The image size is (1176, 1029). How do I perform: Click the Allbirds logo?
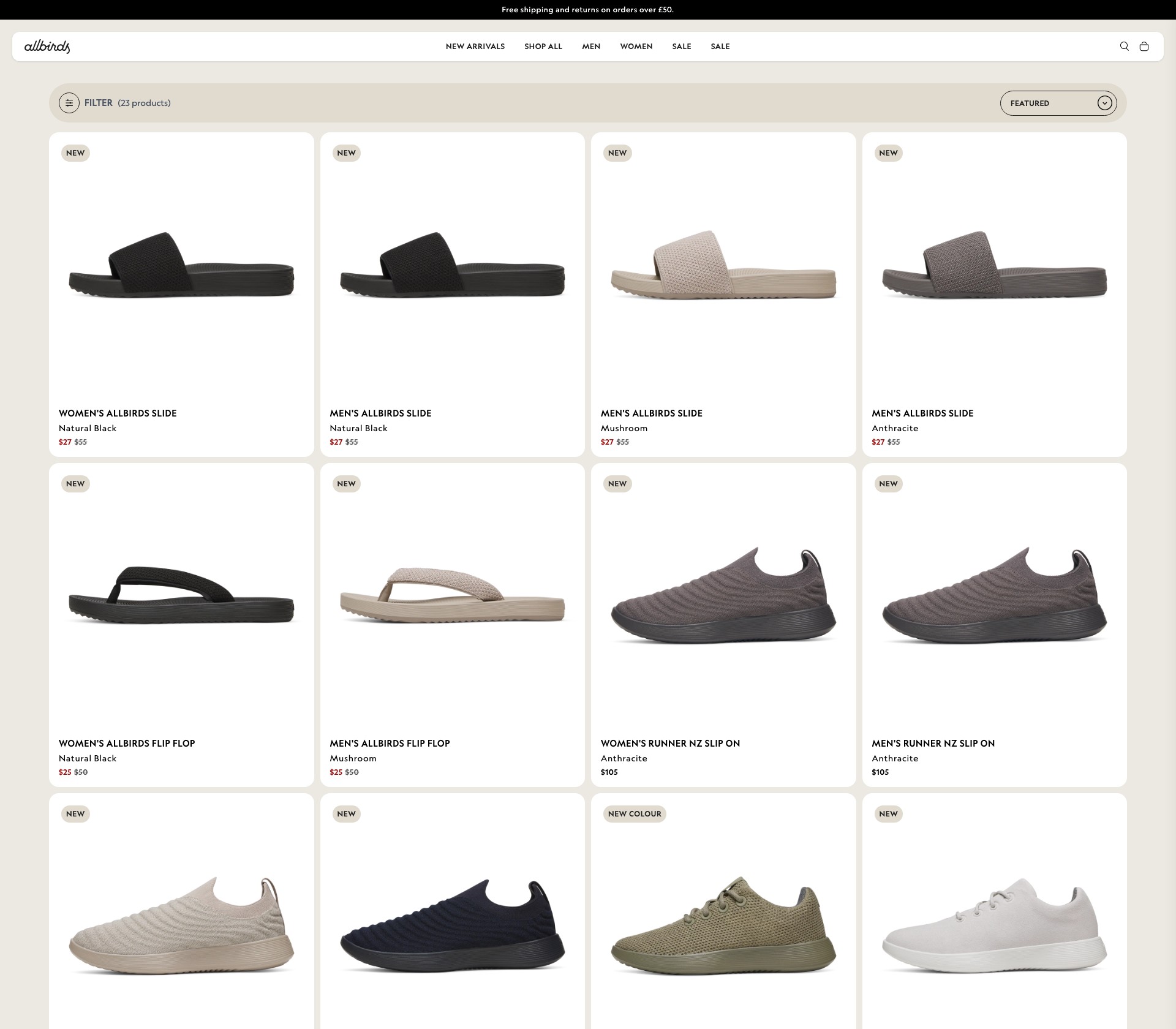[x=47, y=47]
